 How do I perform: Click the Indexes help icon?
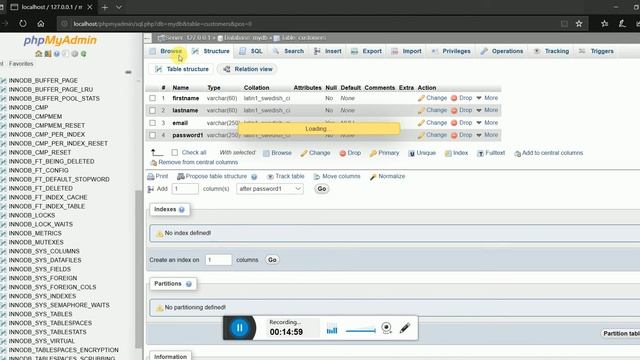(182, 209)
